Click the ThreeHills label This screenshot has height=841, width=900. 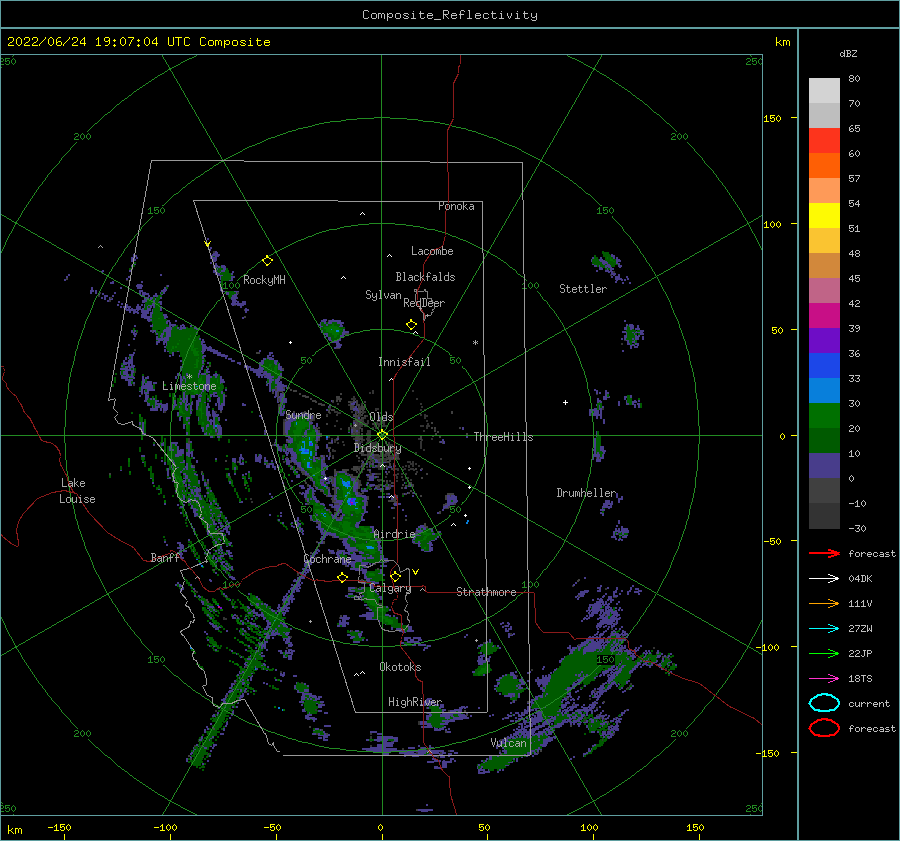click(x=503, y=437)
